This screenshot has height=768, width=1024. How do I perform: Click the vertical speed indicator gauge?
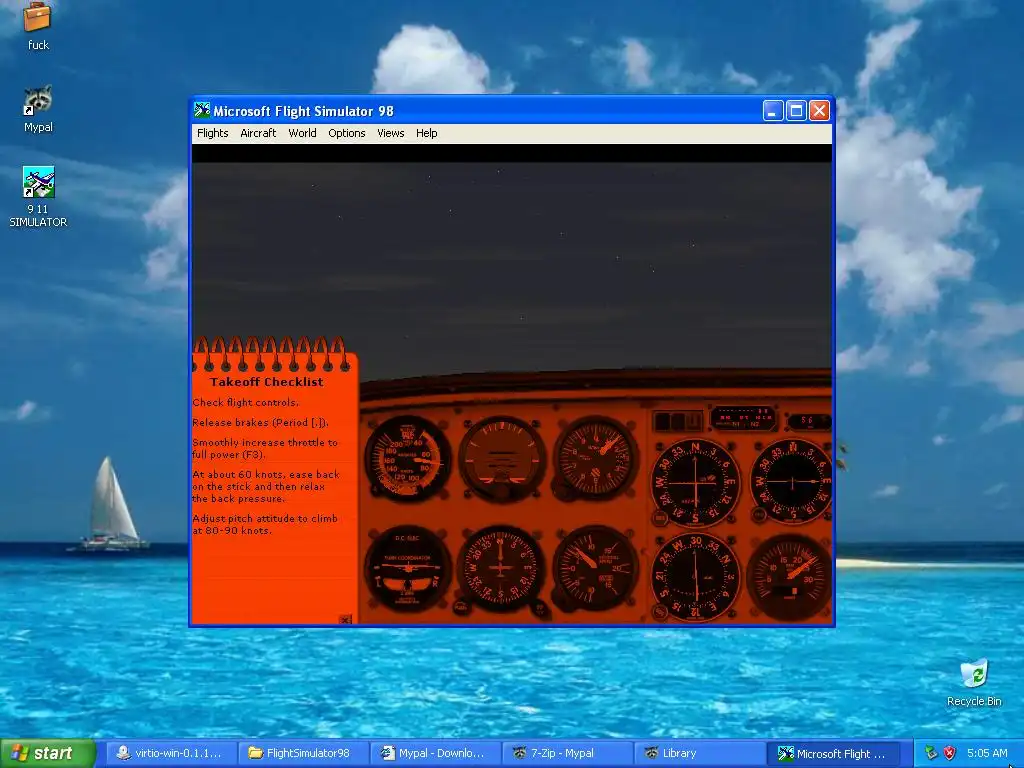595,568
